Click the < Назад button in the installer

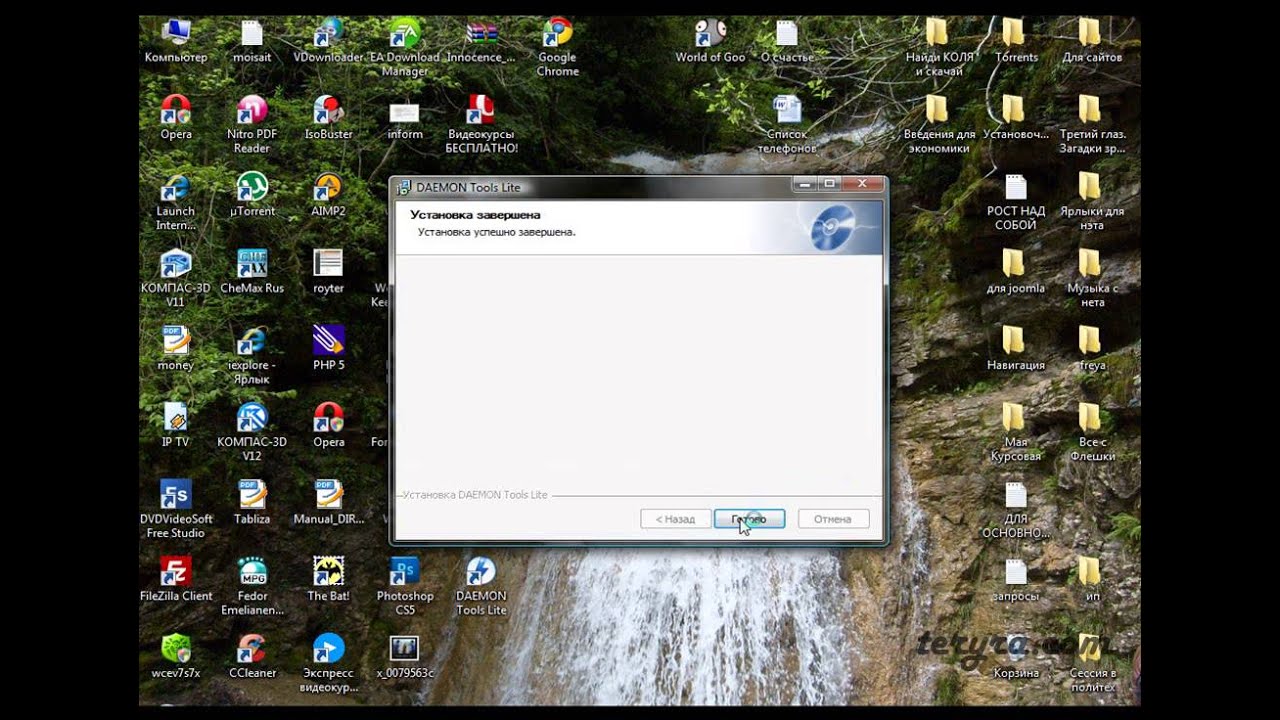click(675, 519)
